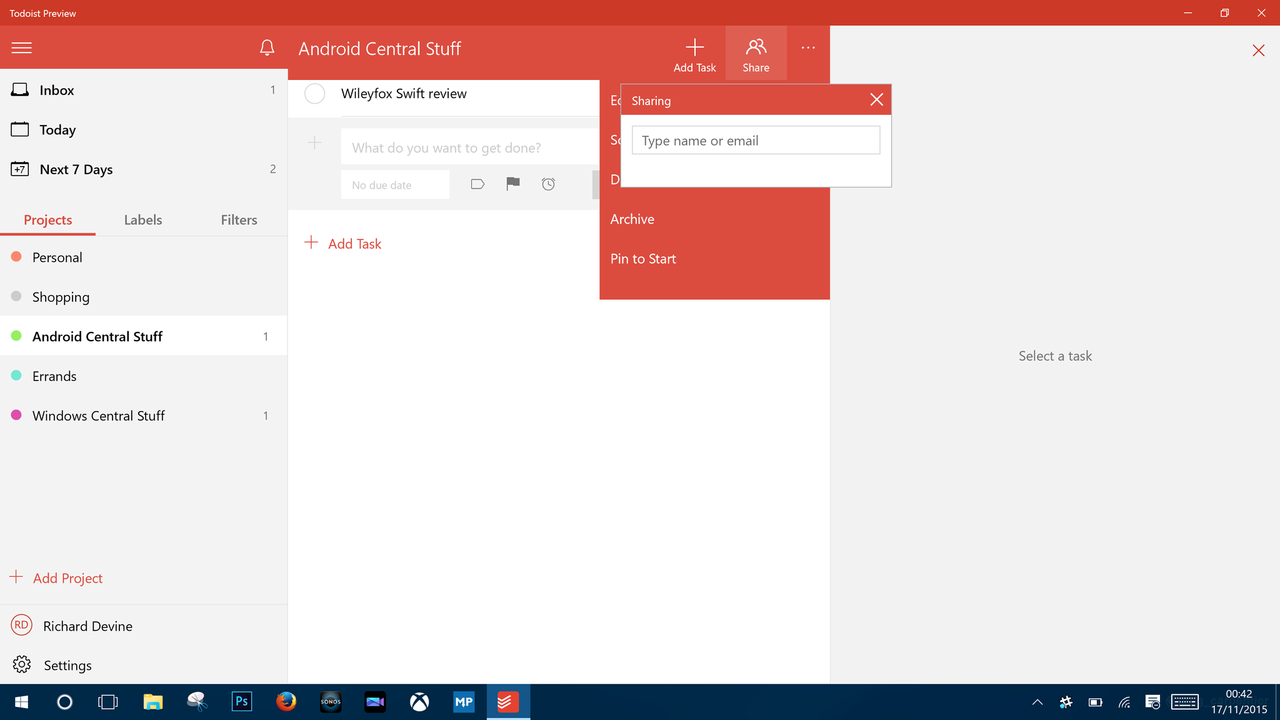Click the Todoist taskbar icon
The image size is (1280, 720).
508,702
